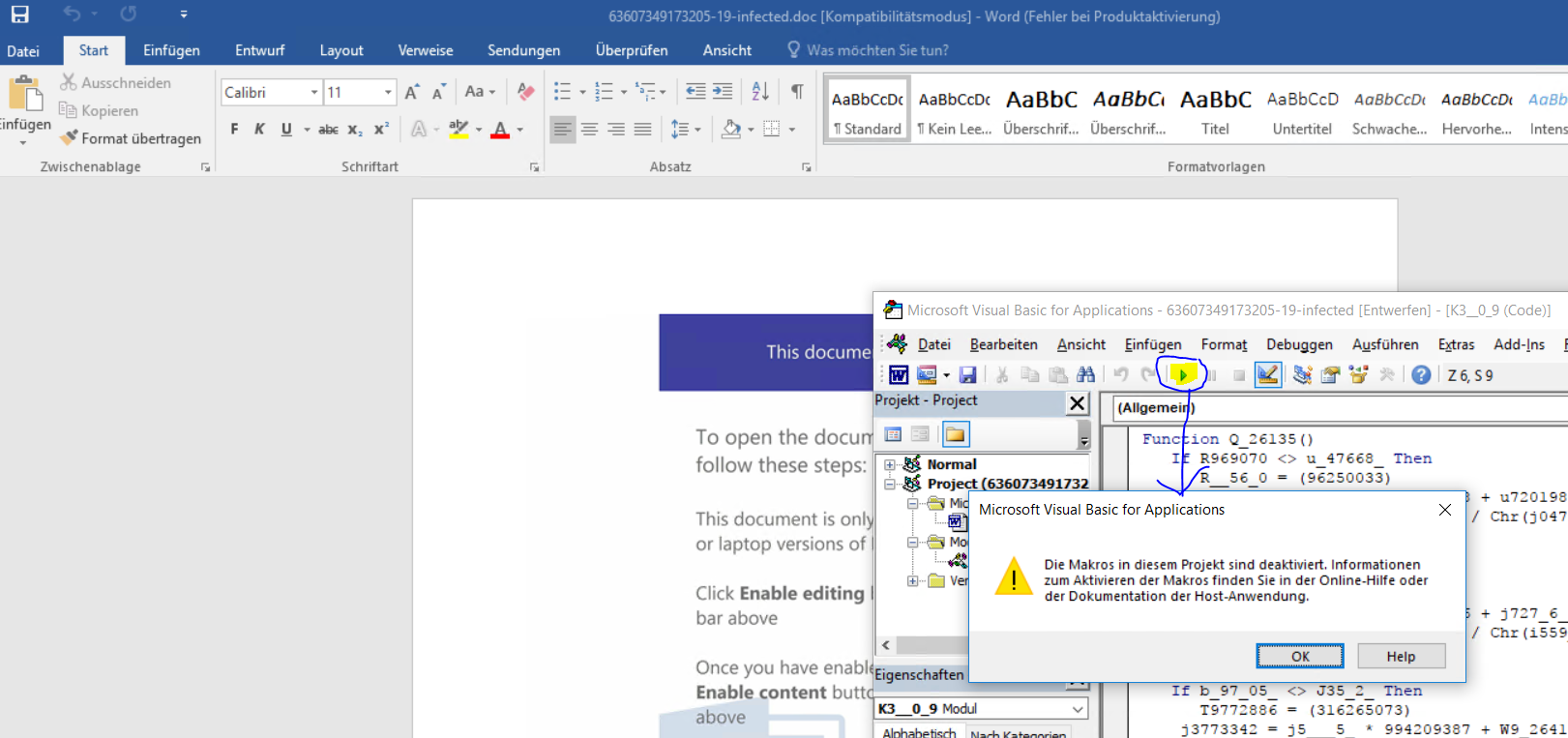Close the Microsoft Visual Basic dialog
The width and height of the screenshot is (1568, 738).
[1444, 510]
